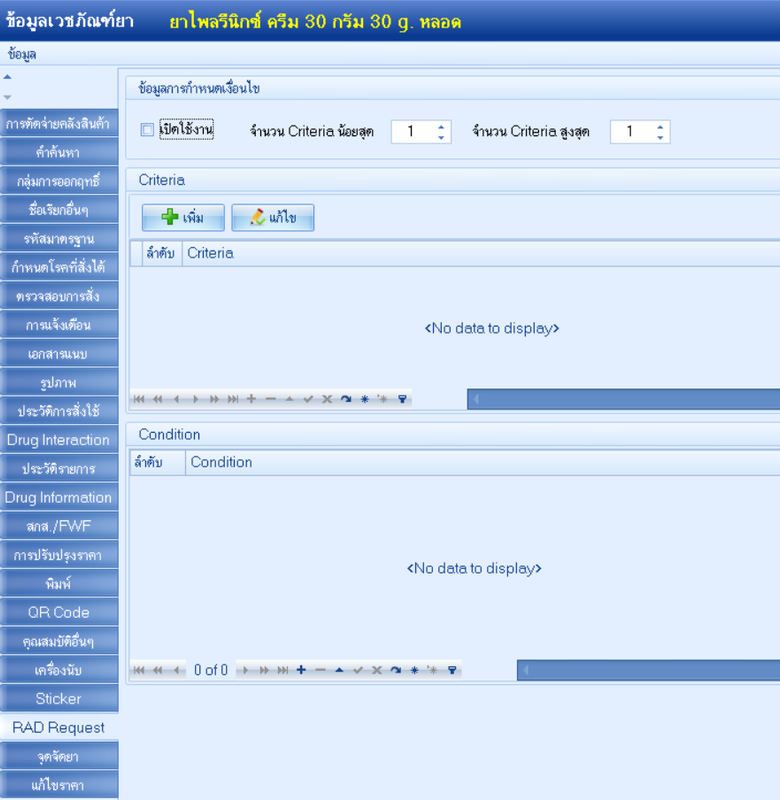This screenshot has height=800, width=780.
Task: Jump to previous page in Criteria navigator
Action: point(158,399)
